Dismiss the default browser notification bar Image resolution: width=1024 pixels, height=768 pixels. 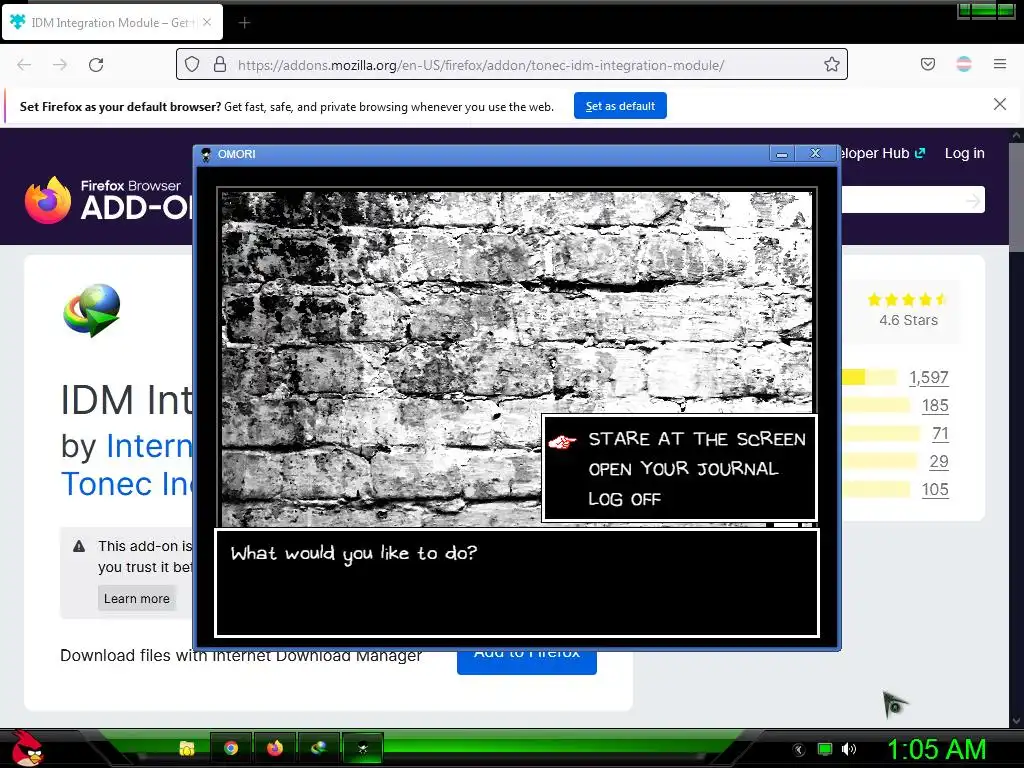tap(1000, 104)
